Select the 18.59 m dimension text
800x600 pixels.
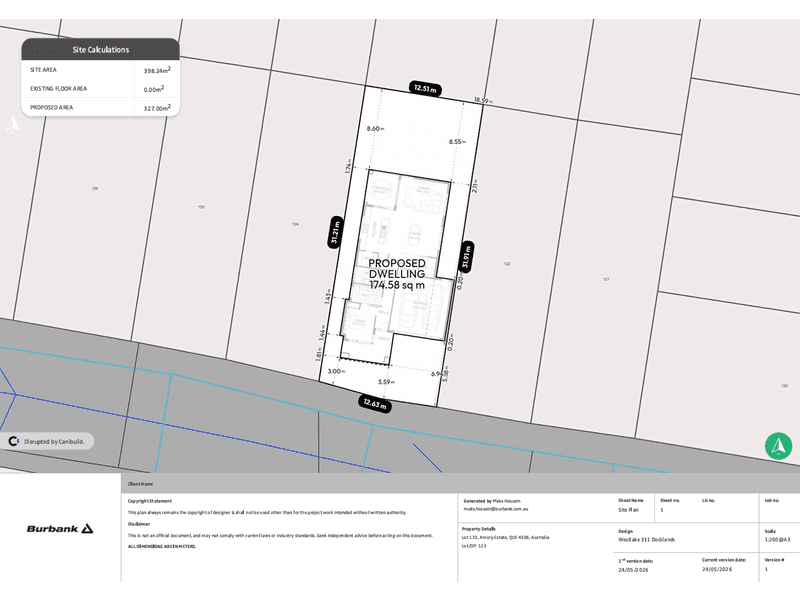(483, 101)
